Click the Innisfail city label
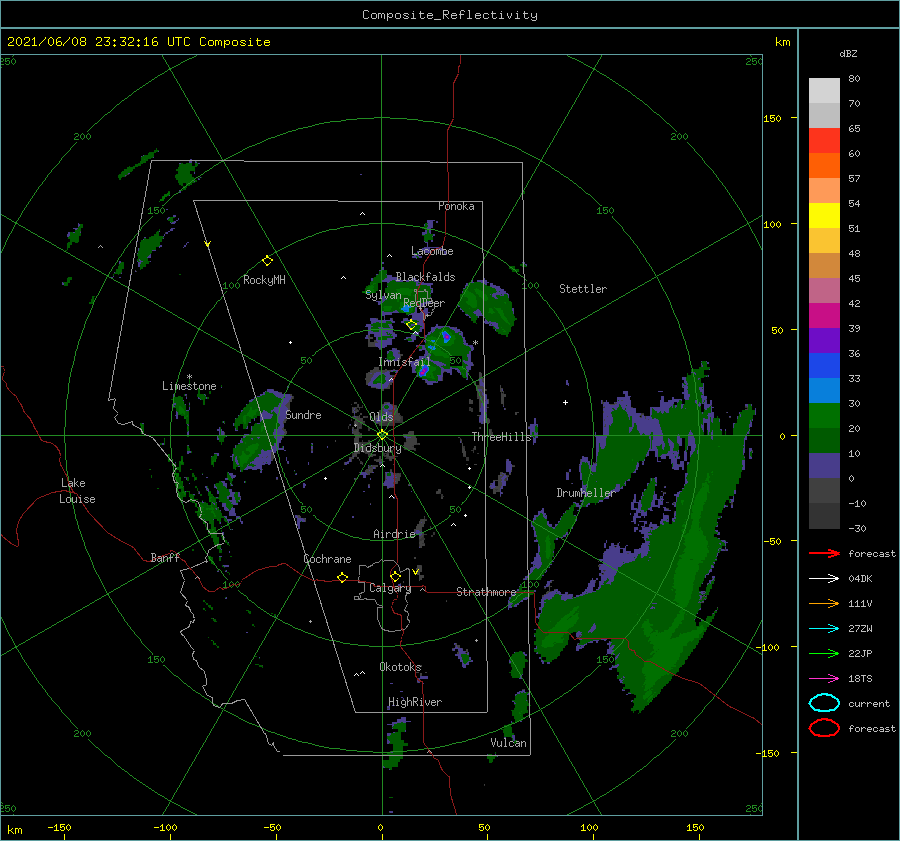This screenshot has width=900, height=841. [x=404, y=362]
